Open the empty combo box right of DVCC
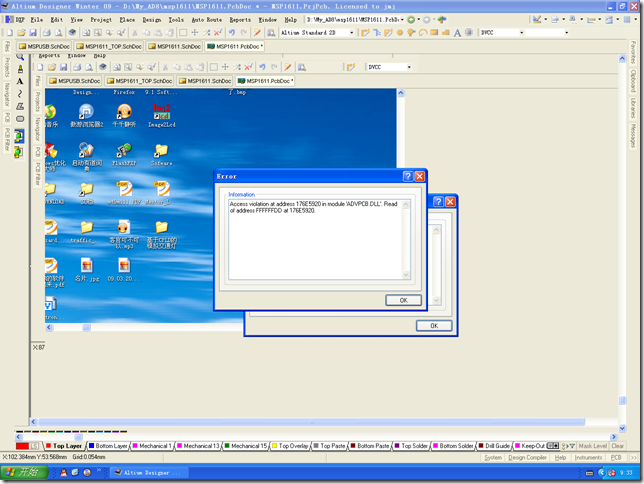644x484 pixels. point(566,32)
